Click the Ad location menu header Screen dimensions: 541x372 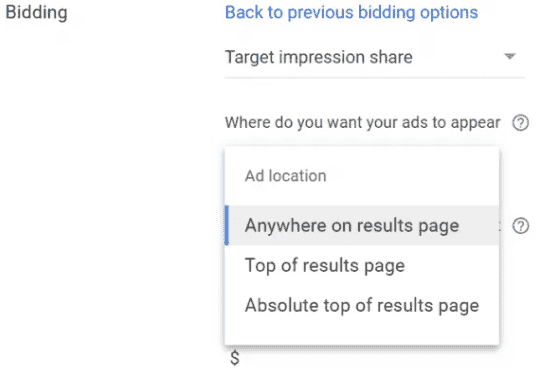[x=285, y=176]
